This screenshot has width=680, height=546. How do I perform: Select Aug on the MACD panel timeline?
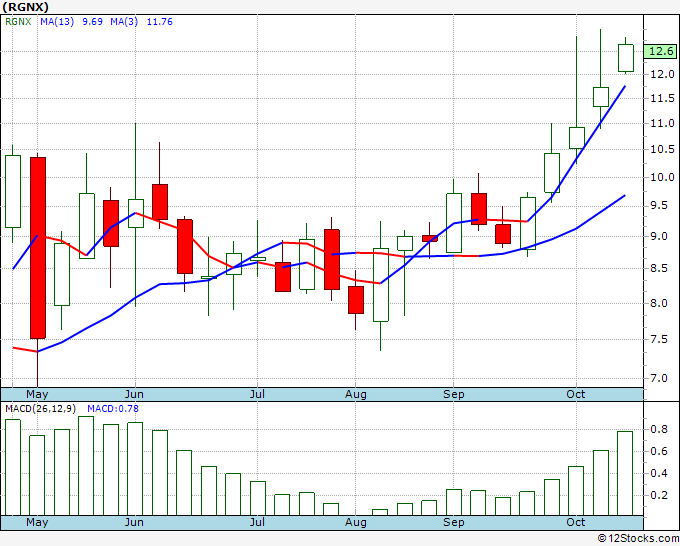point(356,522)
